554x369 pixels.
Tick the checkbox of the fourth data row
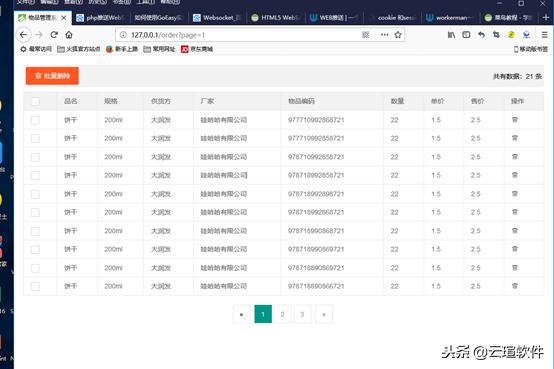tap(35, 175)
